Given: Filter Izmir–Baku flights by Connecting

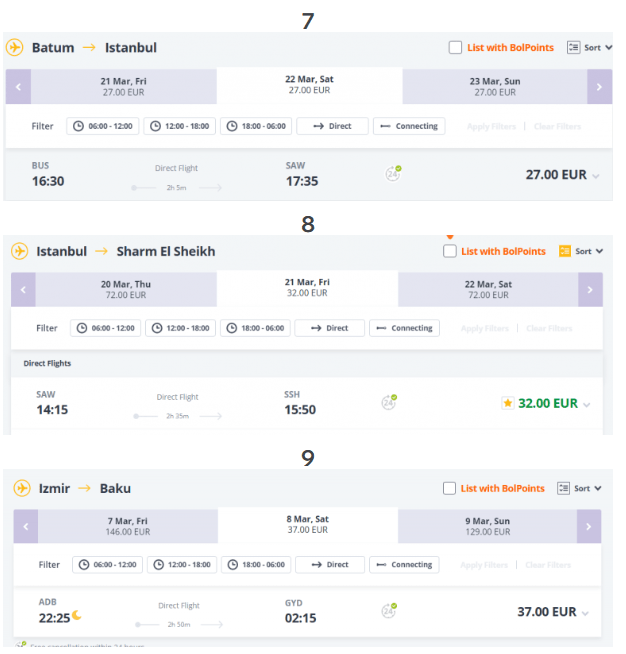Looking at the screenshot, I should [x=404, y=565].
